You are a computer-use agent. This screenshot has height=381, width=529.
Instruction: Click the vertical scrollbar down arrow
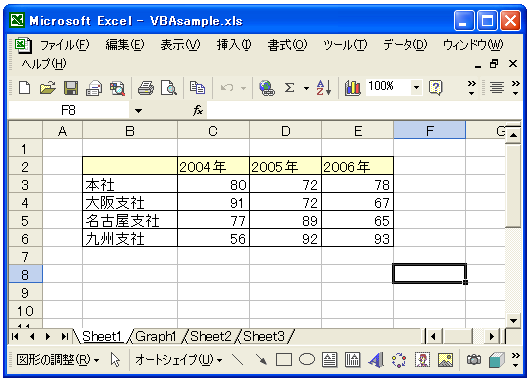pos(513,321)
